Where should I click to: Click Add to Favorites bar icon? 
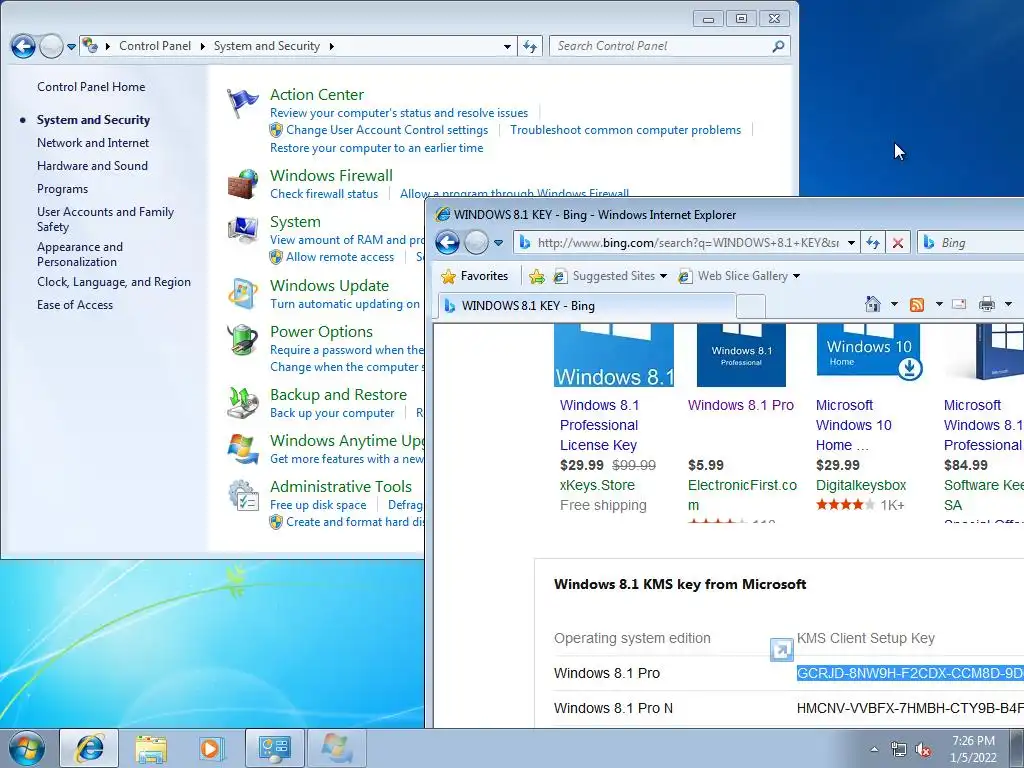[537, 276]
